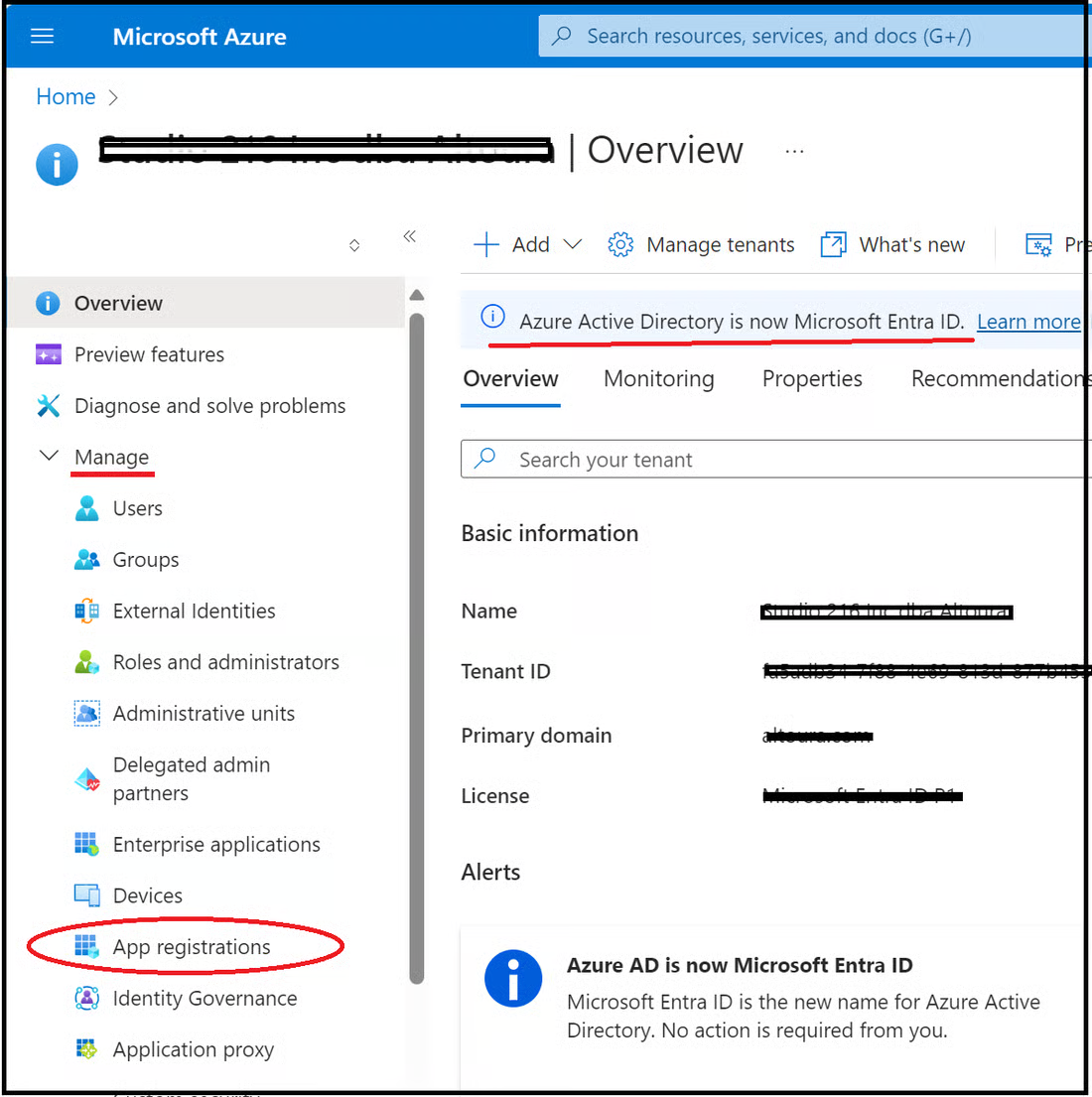Open Roles and administrators
Viewport: 1092px width, 1097px height.
tap(226, 662)
